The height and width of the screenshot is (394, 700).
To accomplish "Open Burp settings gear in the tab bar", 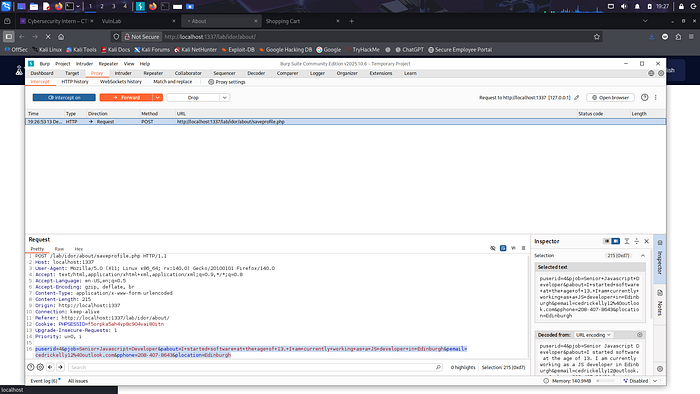I will click(x=661, y=73).
